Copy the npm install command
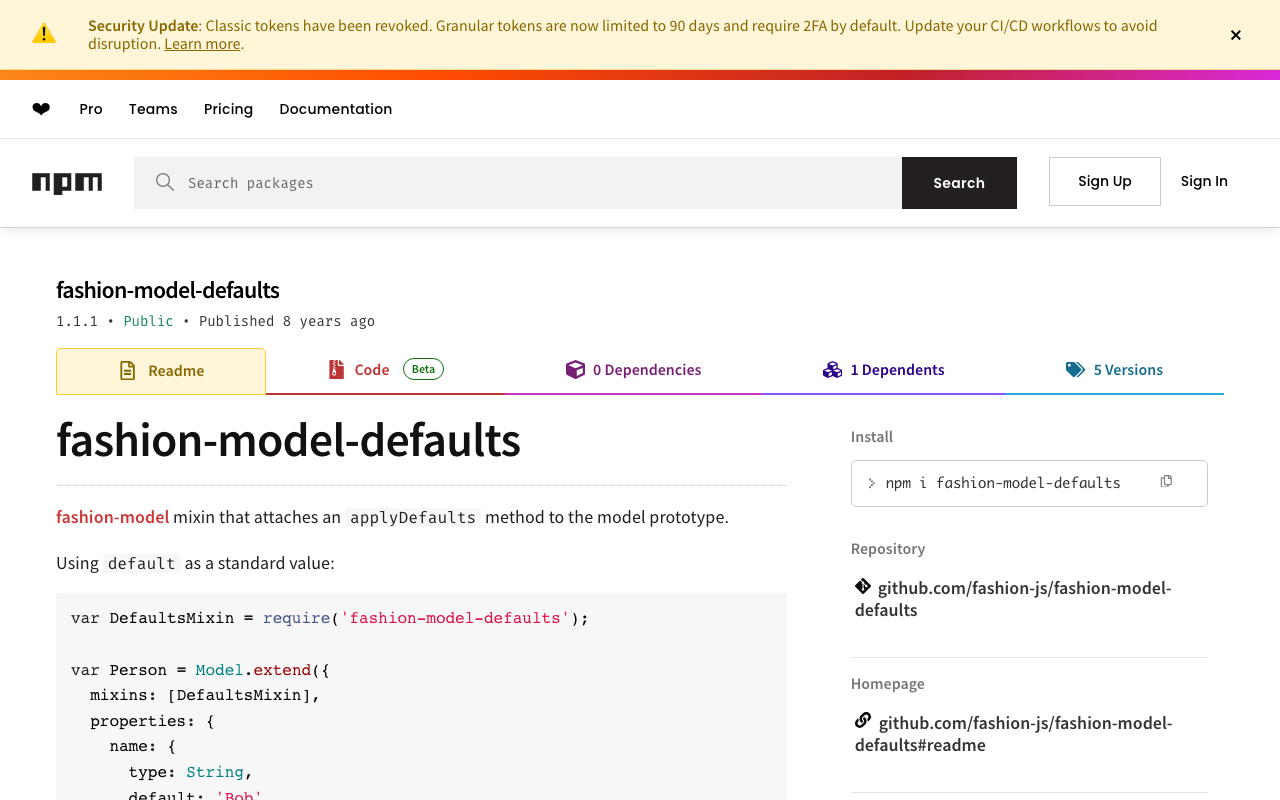Image resolution: width=1280 pixels, height=800 pixels. [x=1166, y=482]
